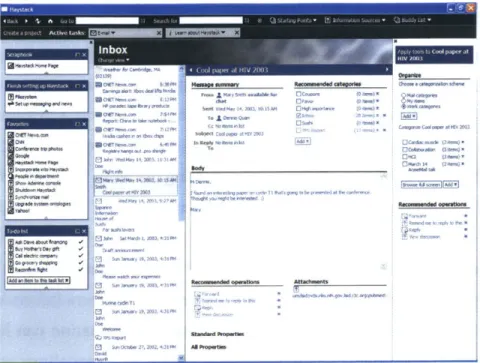Check the Favor category
Screen dimensions: 480x363
pos(299,101)
